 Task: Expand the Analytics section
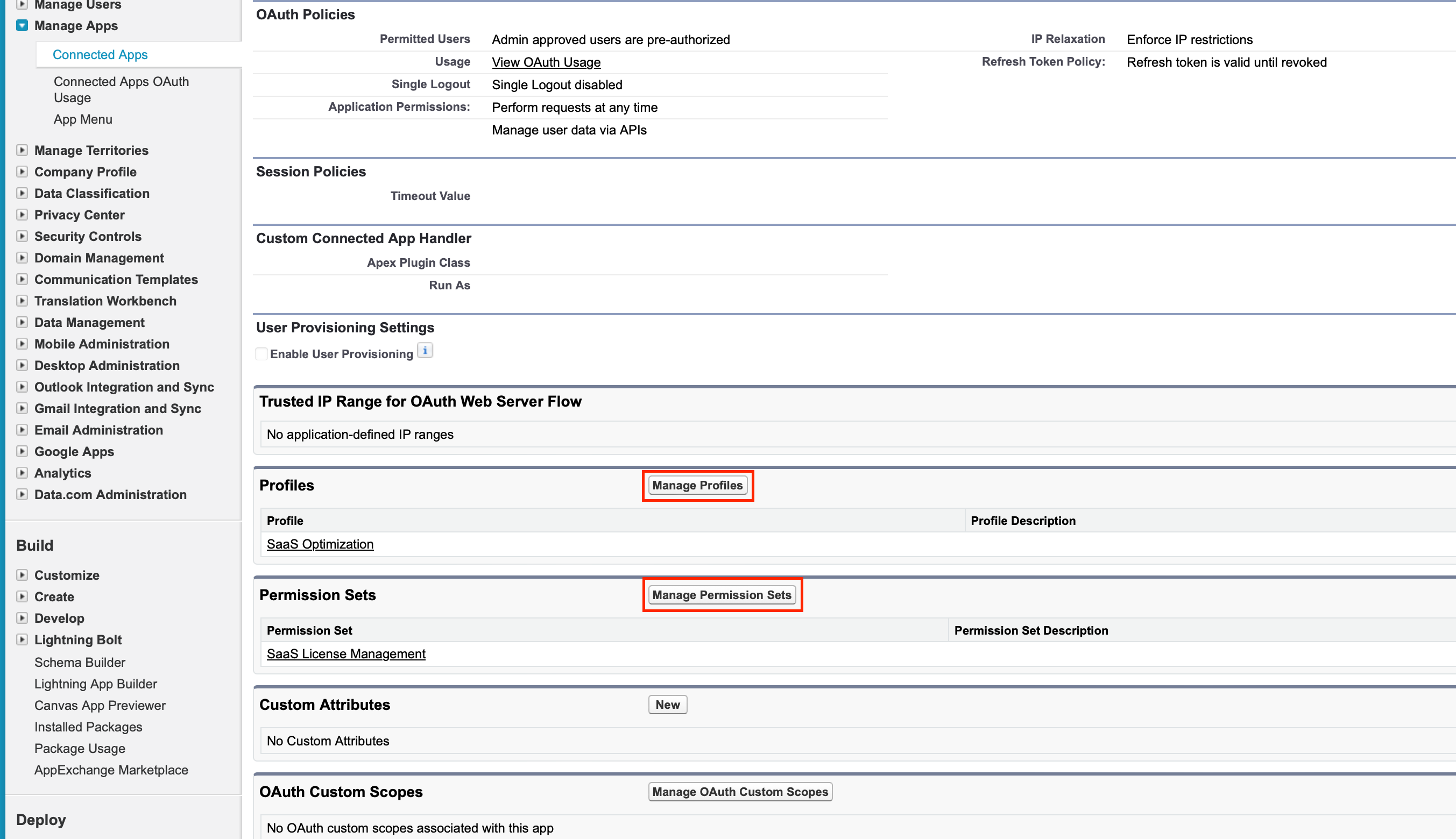pyautogui.click(x=22, y=473)
